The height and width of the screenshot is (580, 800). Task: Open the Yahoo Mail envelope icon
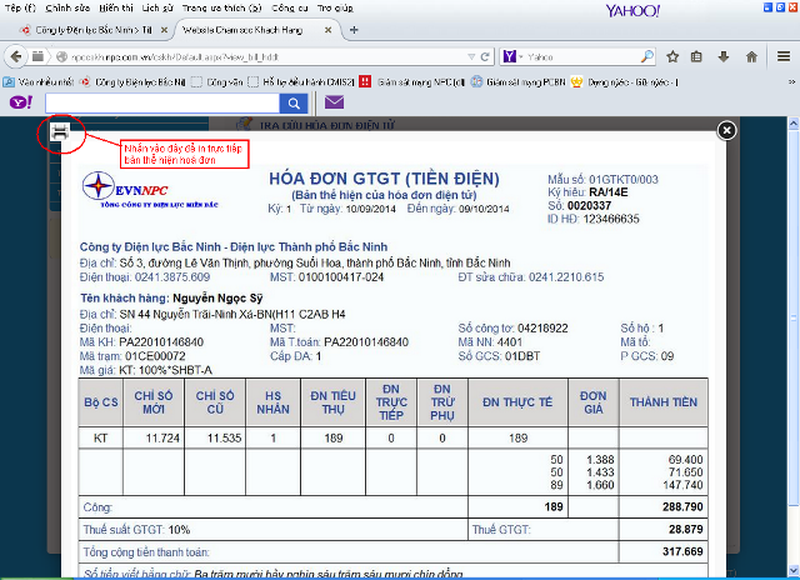[334, 102]
